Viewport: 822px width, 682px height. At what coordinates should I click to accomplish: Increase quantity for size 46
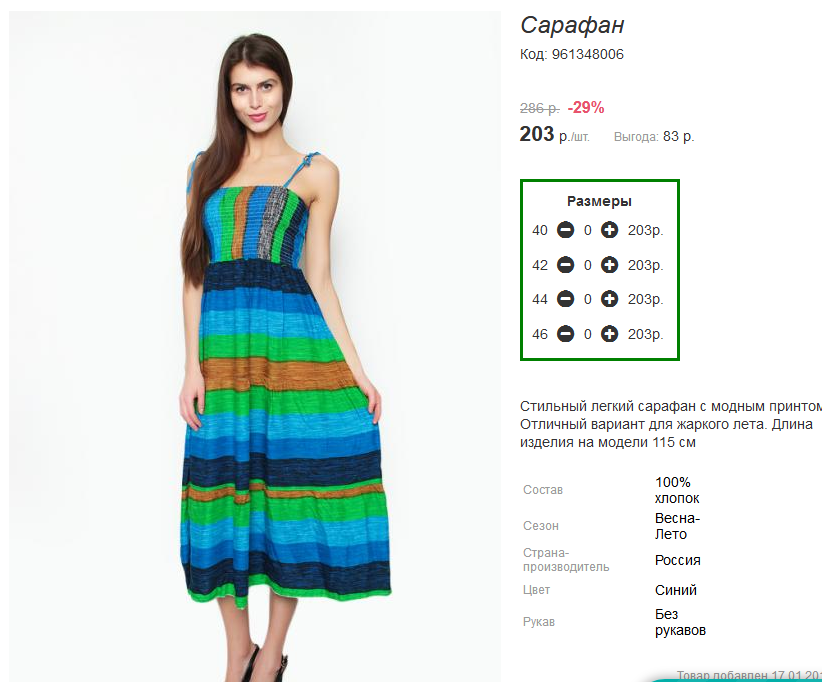pos(609,333)
